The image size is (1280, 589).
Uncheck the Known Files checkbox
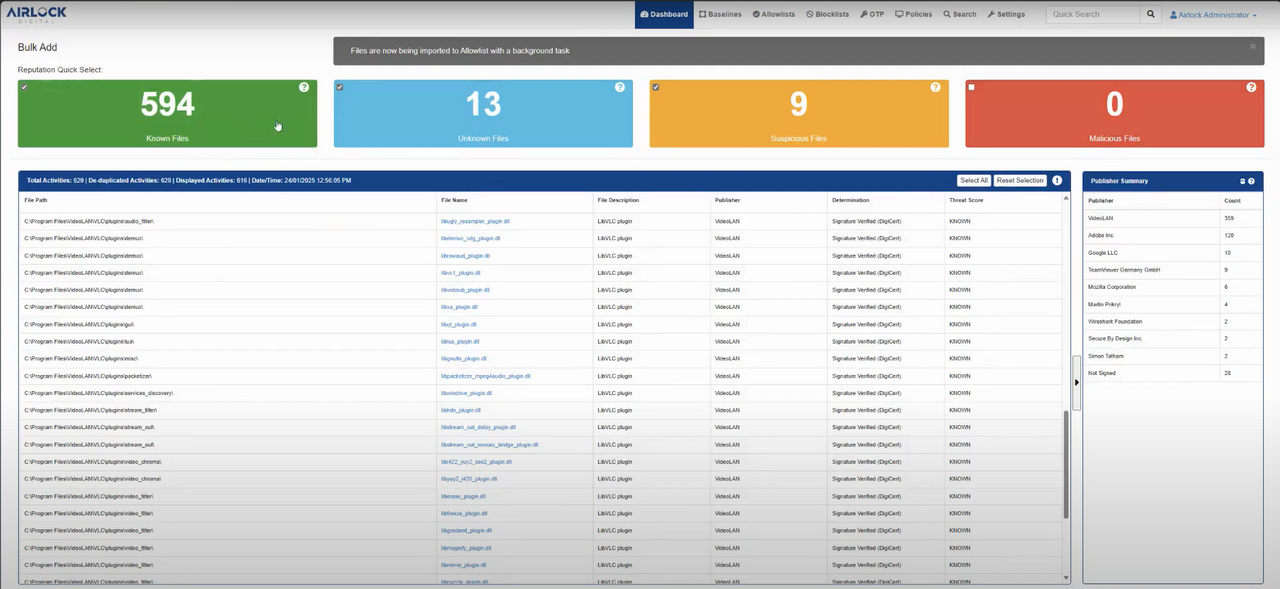click(x=24, y=87)
